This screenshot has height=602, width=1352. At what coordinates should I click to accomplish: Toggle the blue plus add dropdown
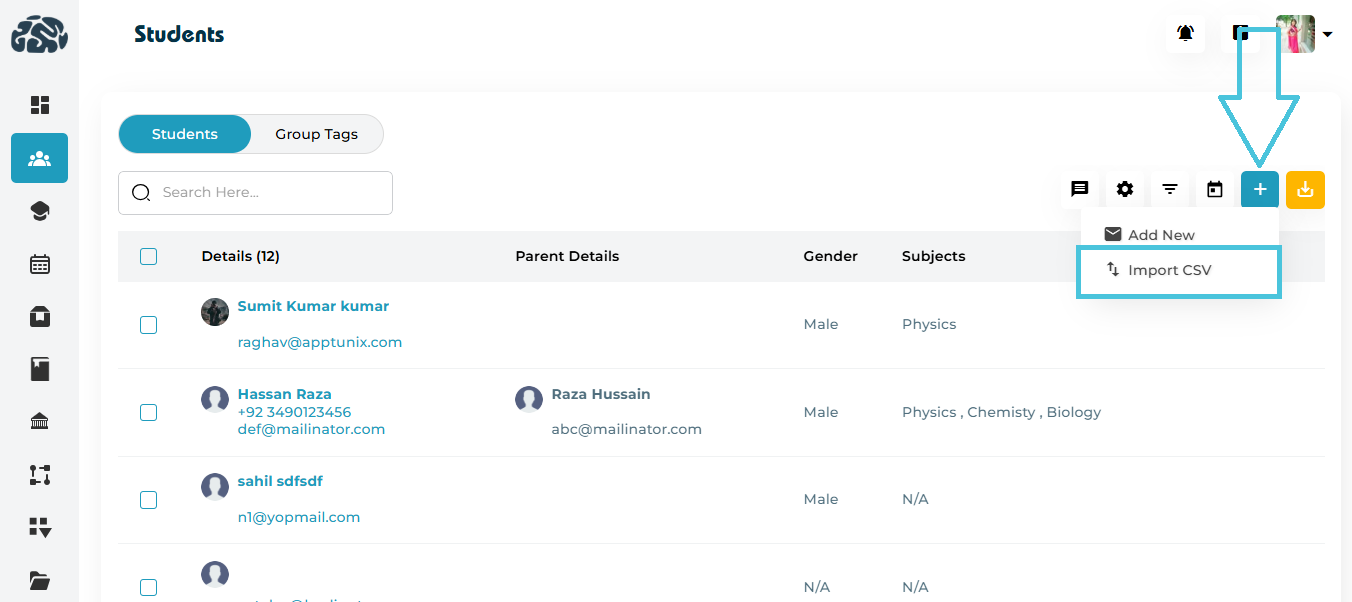pos(1260,189)
